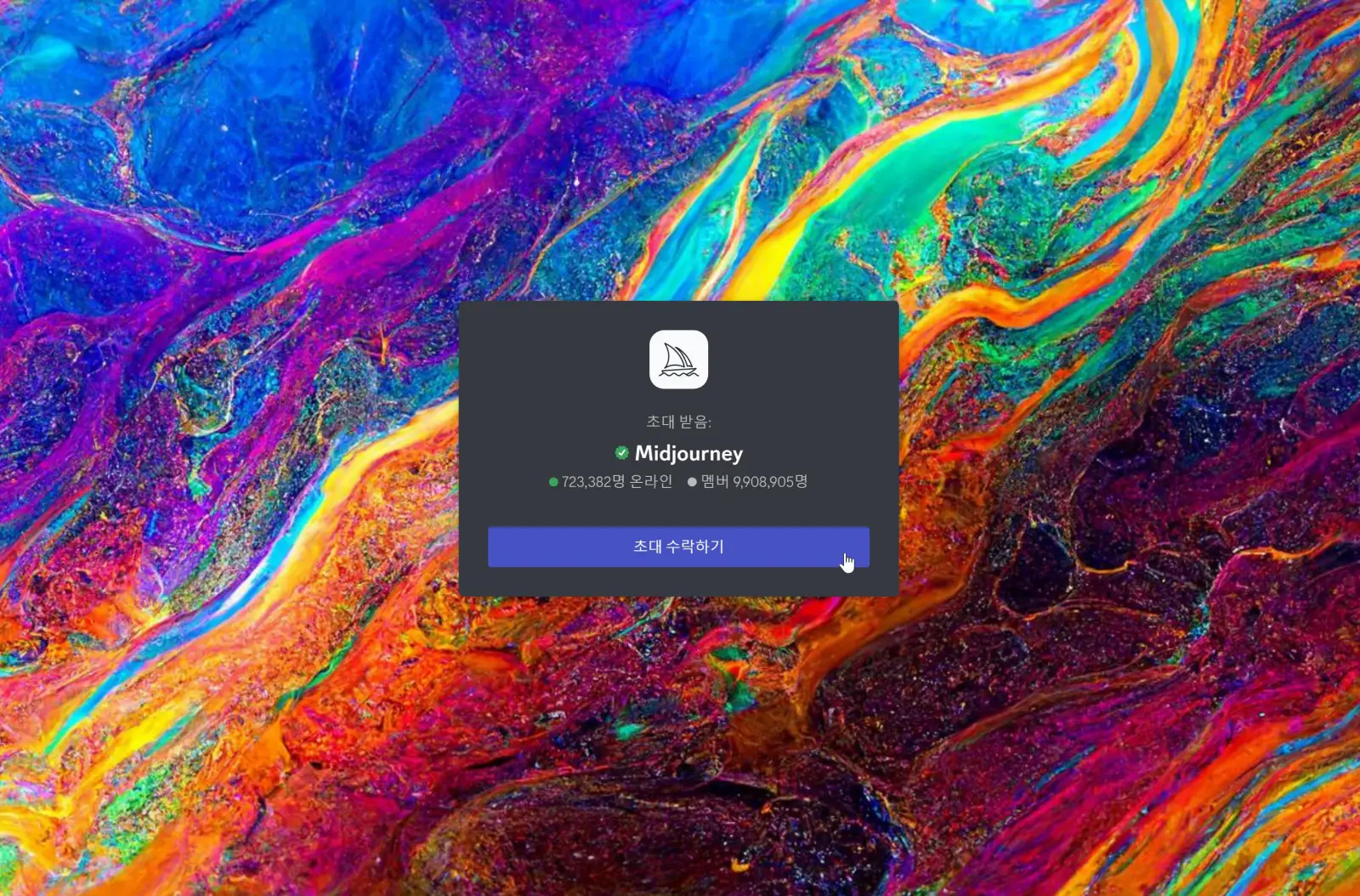Click the 초대 수락하기 button
The width and height of the screenshot is (1360, 896).
678,547
